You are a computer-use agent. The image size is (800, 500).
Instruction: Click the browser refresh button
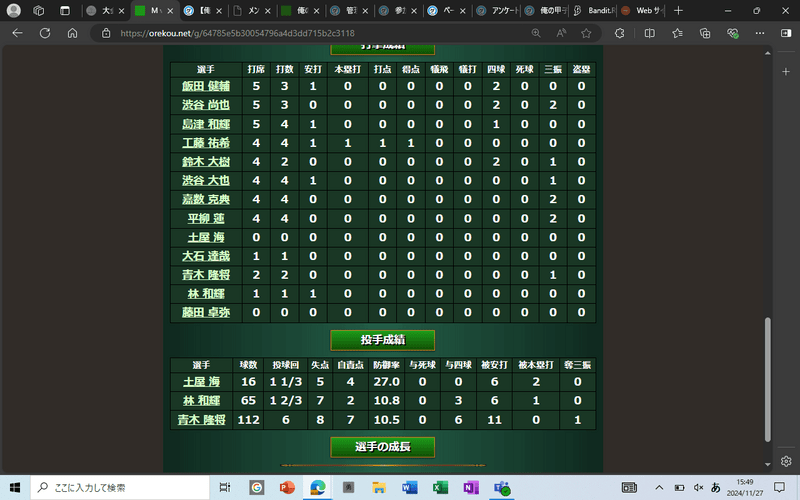(44, 32)
